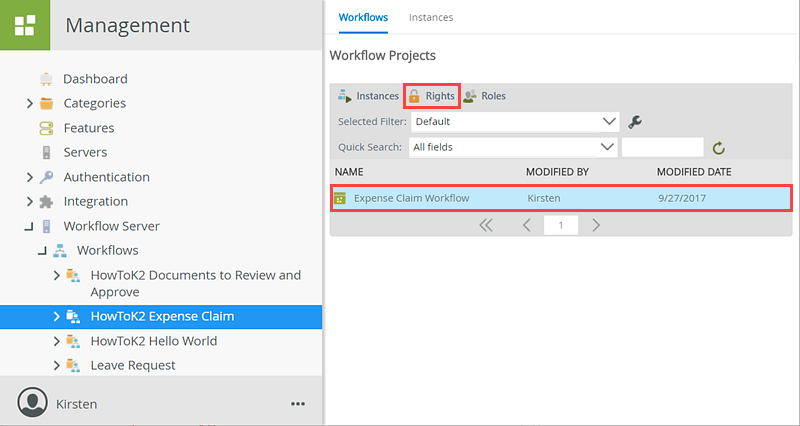Click the Servers icon in the tree
The height and width of the screenshot is (426, 800).
tap(46, 153)
